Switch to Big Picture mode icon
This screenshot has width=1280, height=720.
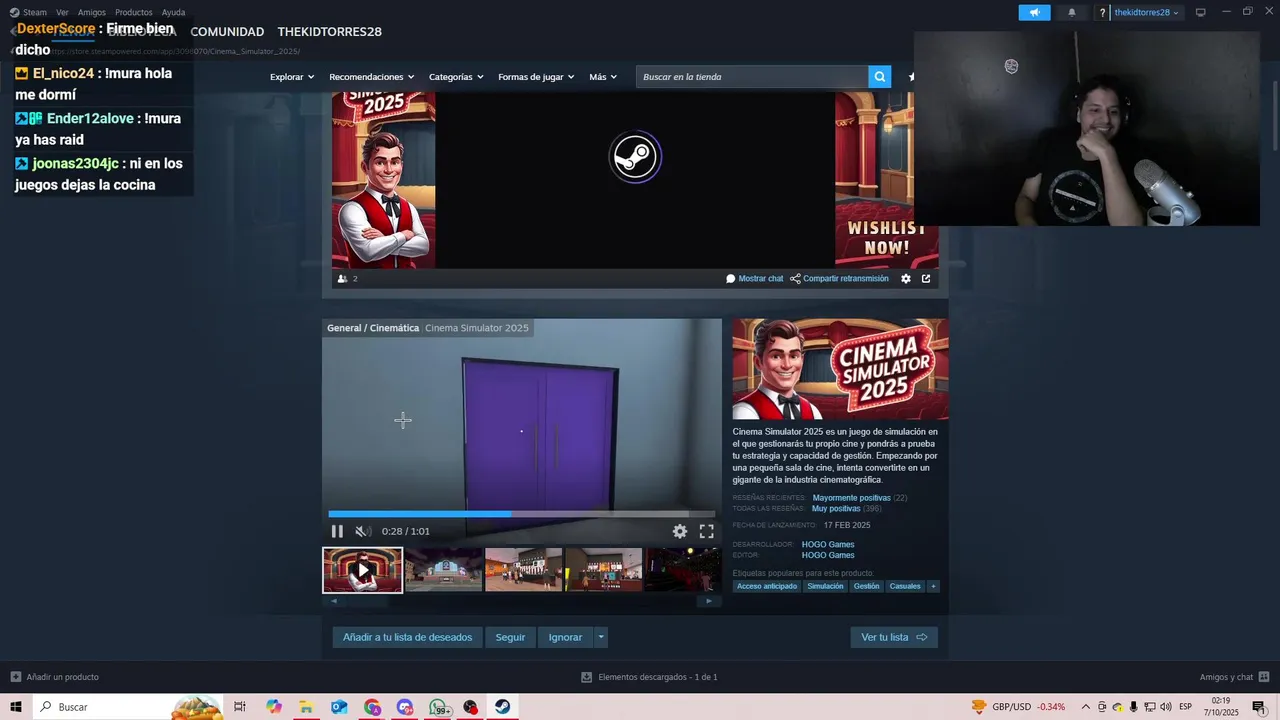click(1200, 12)
